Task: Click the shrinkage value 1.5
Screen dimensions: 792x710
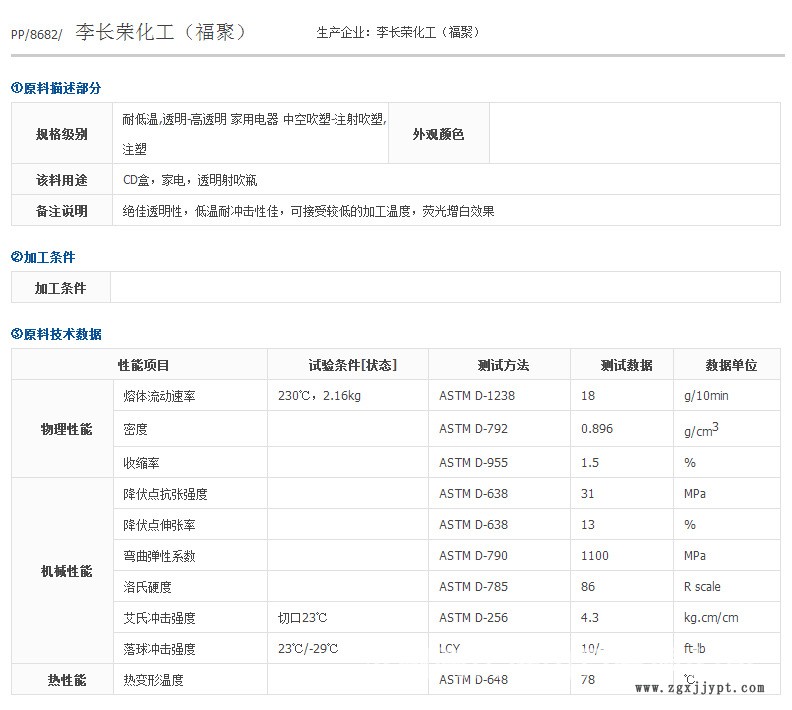Action: point(589,463)
